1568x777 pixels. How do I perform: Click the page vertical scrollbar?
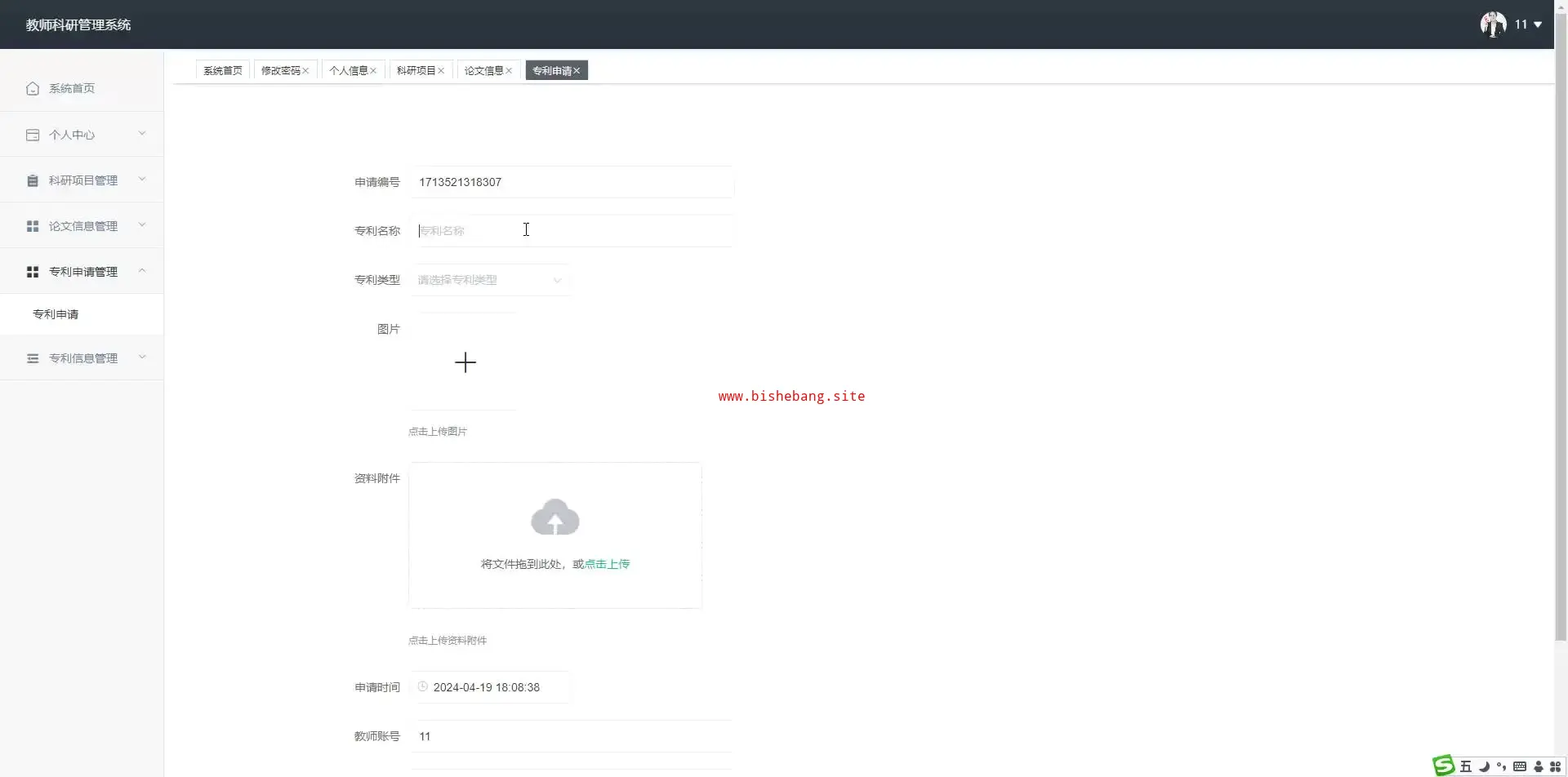[x=1561, y=326]
